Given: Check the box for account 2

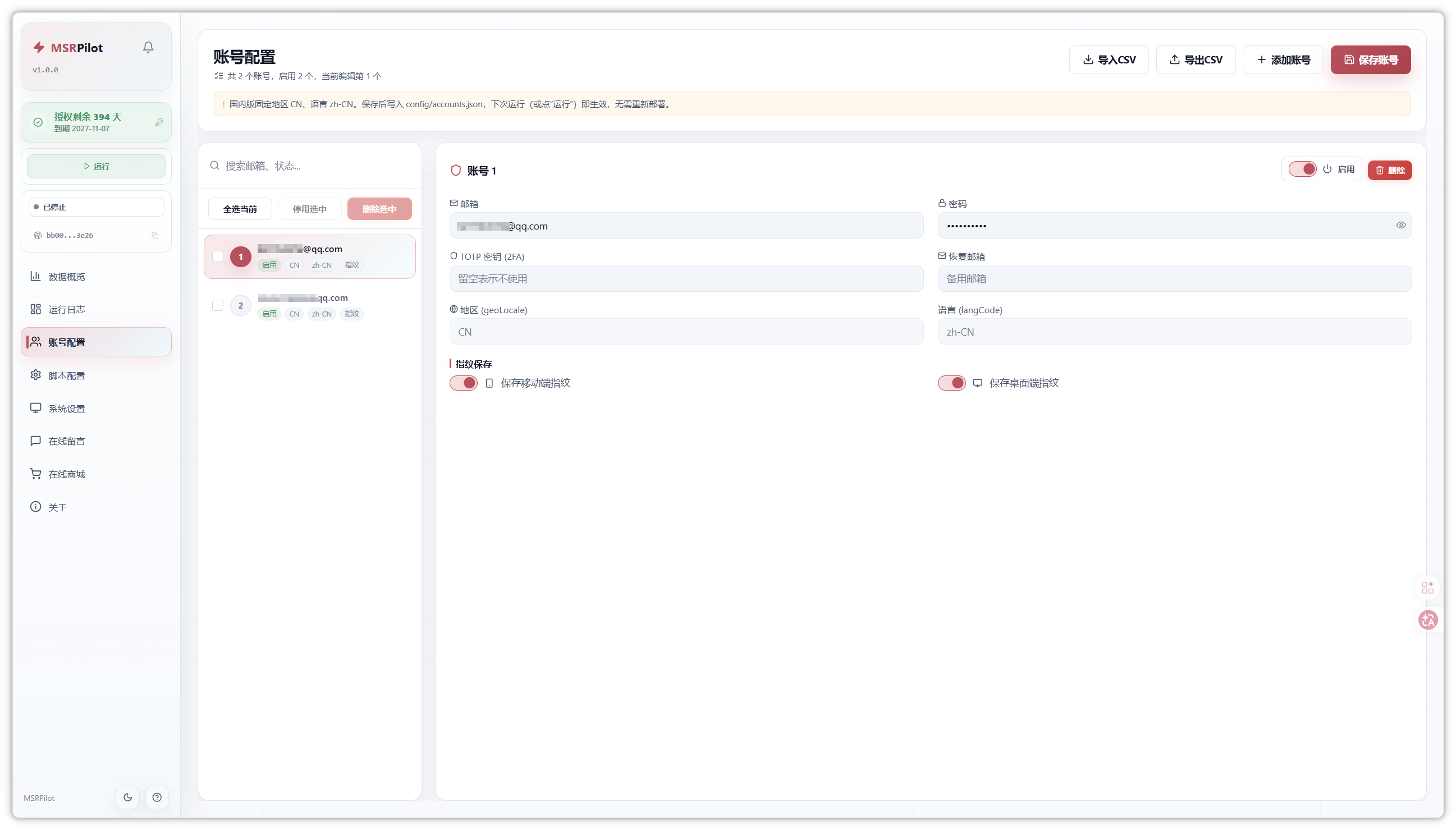Looking at the screenshot, I should point(218,305).
